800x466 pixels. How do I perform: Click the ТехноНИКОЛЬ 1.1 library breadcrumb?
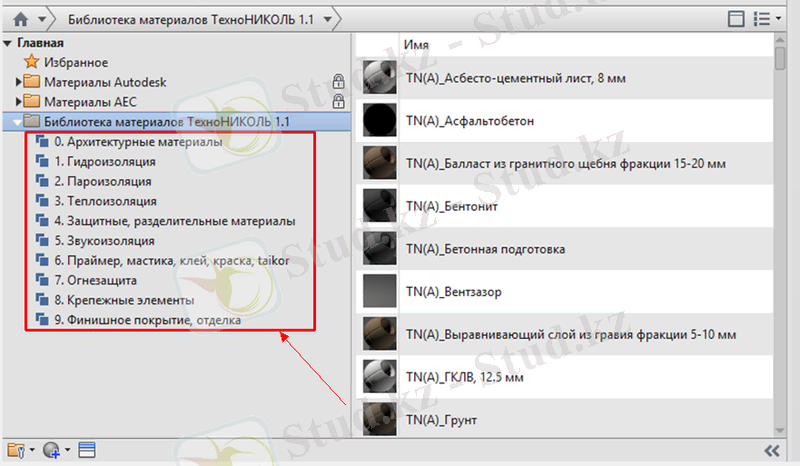click(191, 20)
